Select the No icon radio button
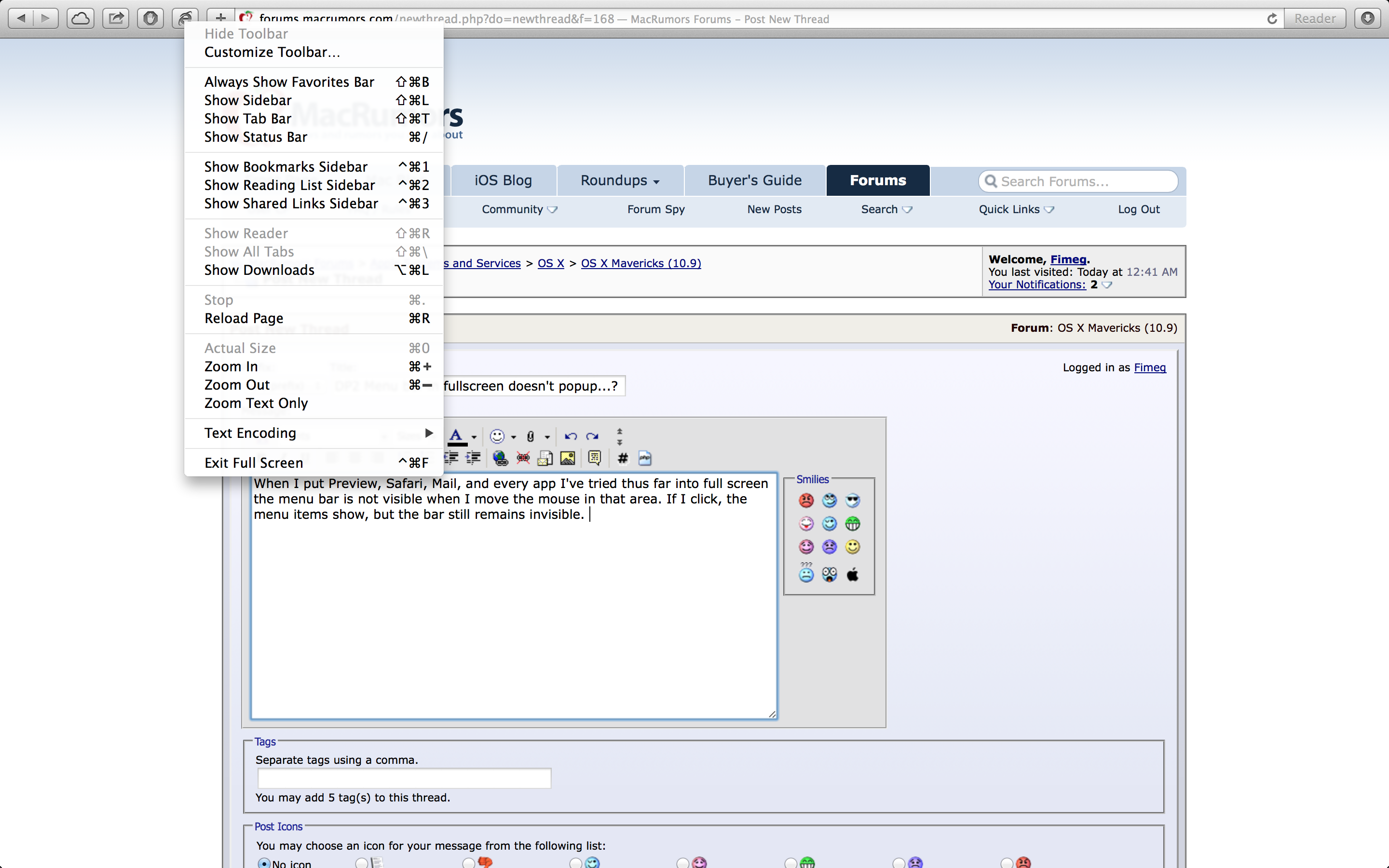 [x=264, y=863]
